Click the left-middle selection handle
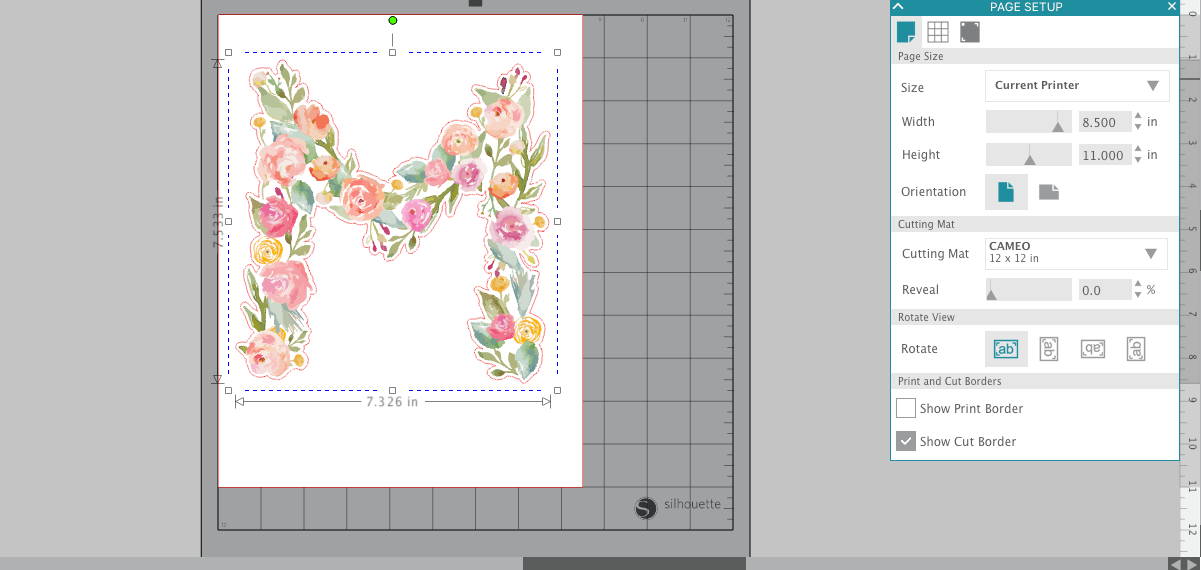 (229, 221)
